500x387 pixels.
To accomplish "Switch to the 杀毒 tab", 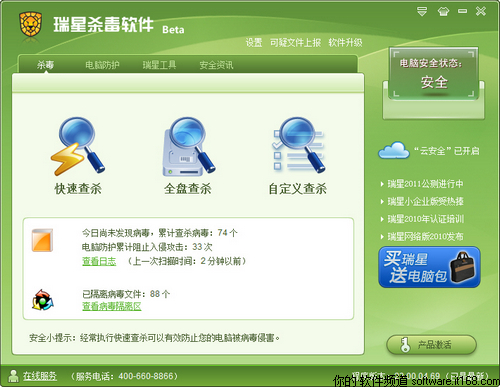I will pyautogui.click(x=45, y=65).
